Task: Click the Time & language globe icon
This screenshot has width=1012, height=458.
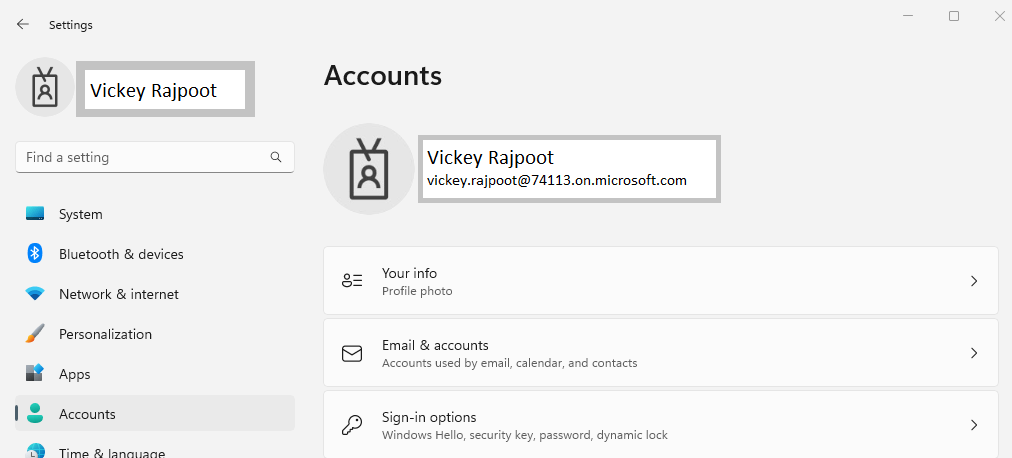Action: coord(35,451)
